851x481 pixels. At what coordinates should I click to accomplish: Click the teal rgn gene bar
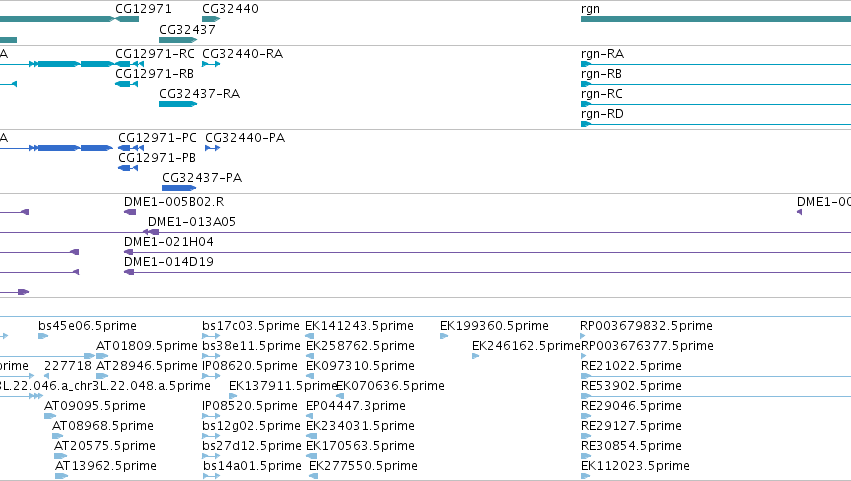[716, 19]
